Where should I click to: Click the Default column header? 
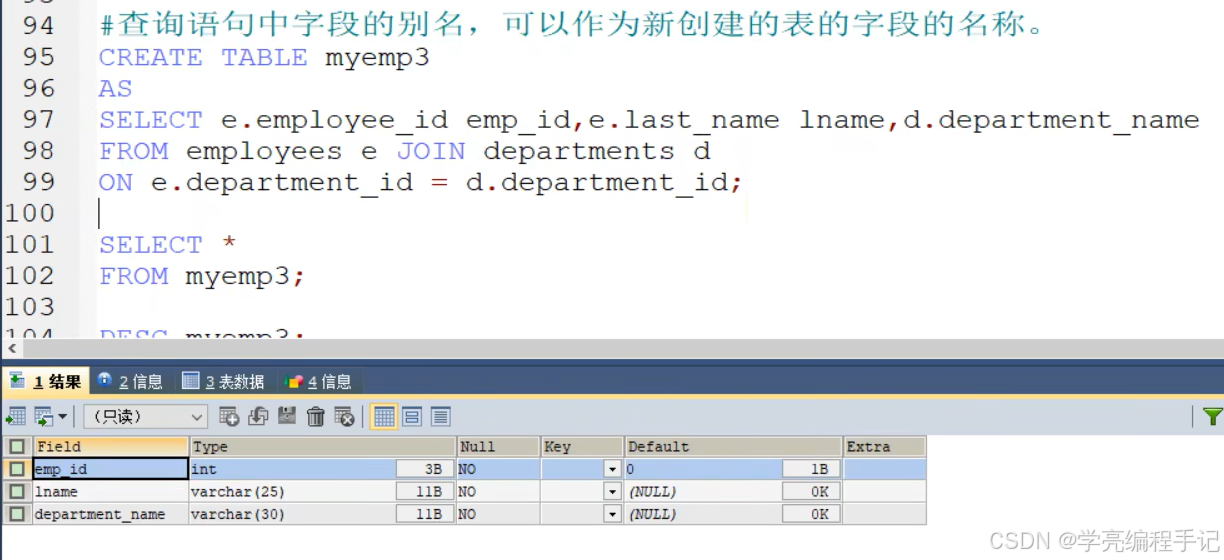coord(733,447)
